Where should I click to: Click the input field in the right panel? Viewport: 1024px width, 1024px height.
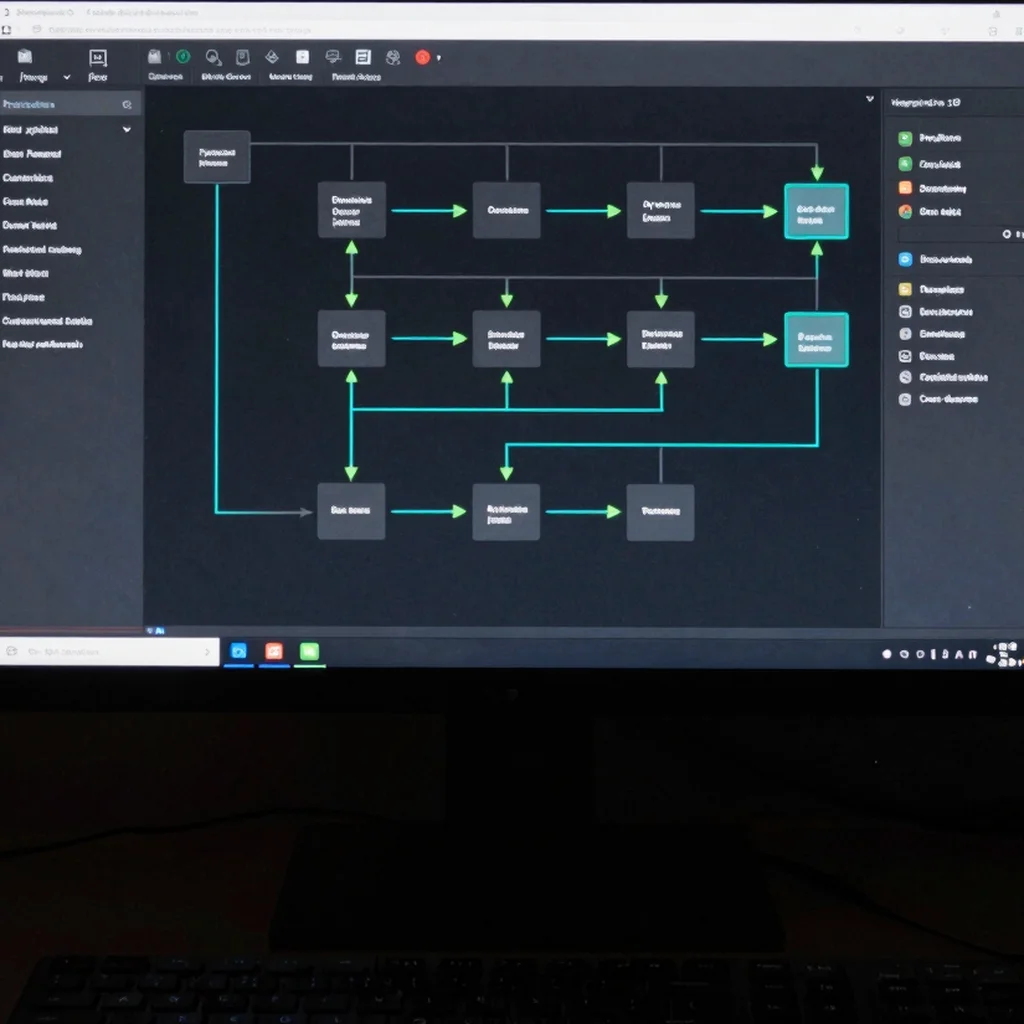960,234
